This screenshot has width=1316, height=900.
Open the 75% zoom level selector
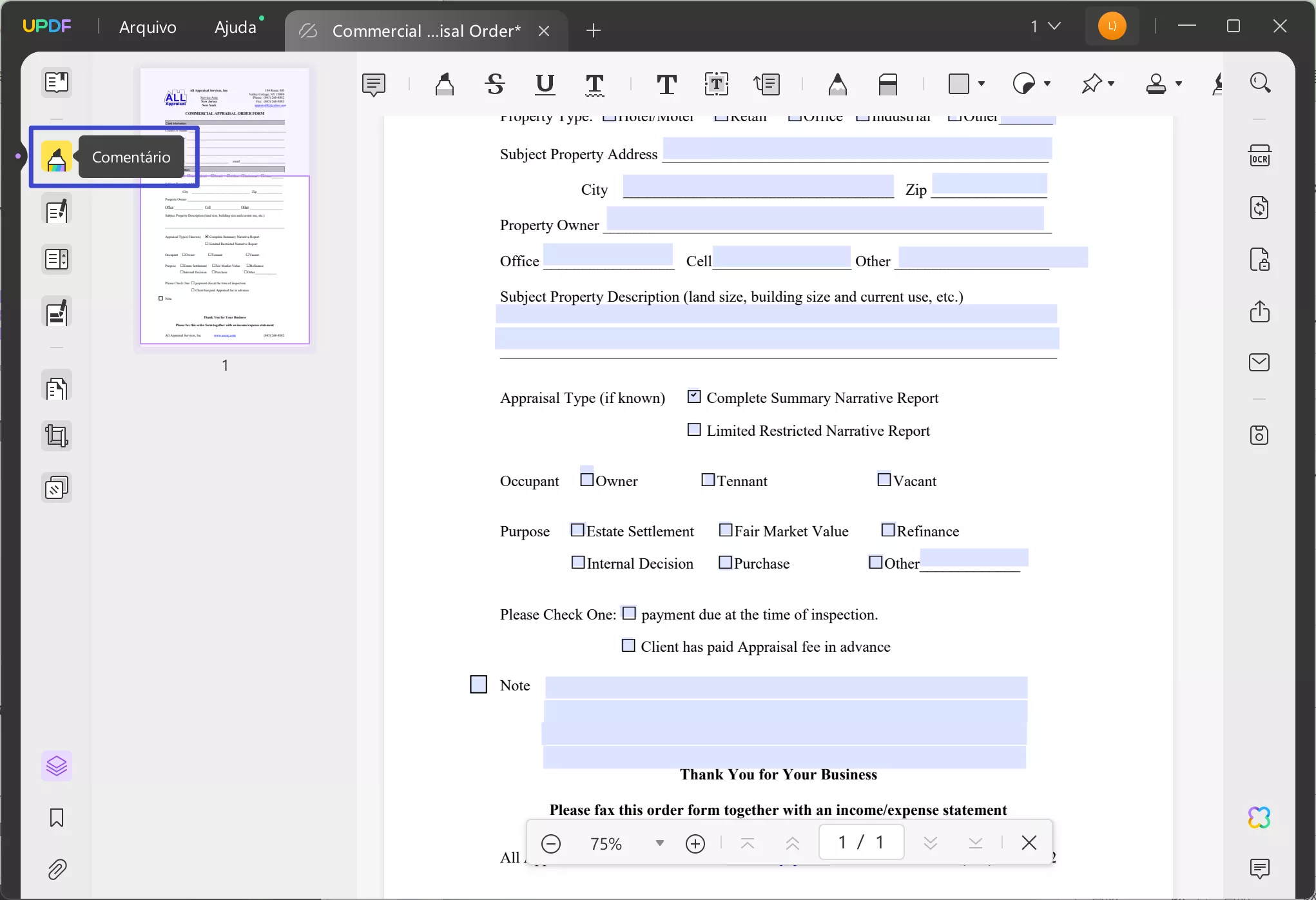[659, 843]
